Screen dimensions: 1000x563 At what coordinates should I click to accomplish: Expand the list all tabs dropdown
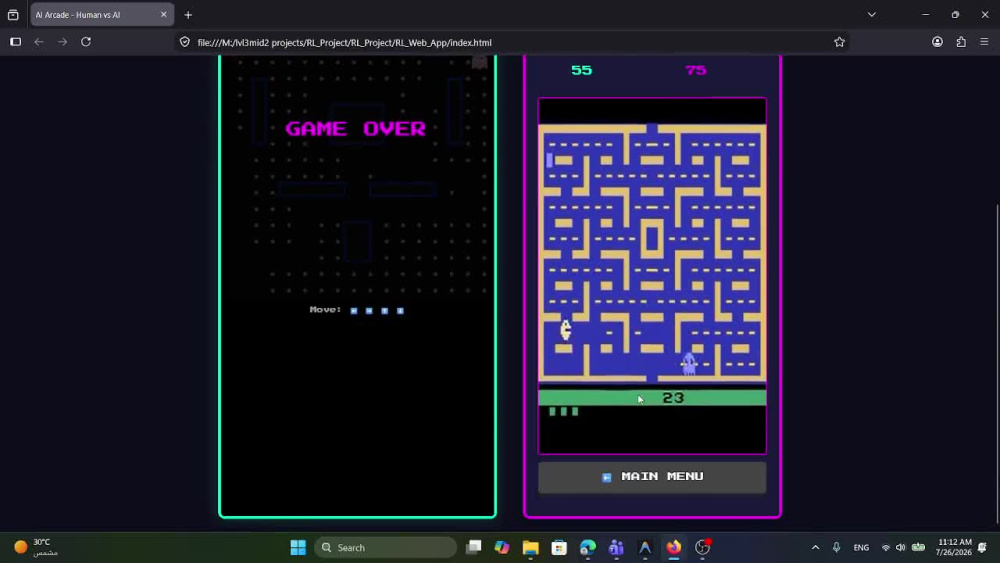click(x=872, y=15)
